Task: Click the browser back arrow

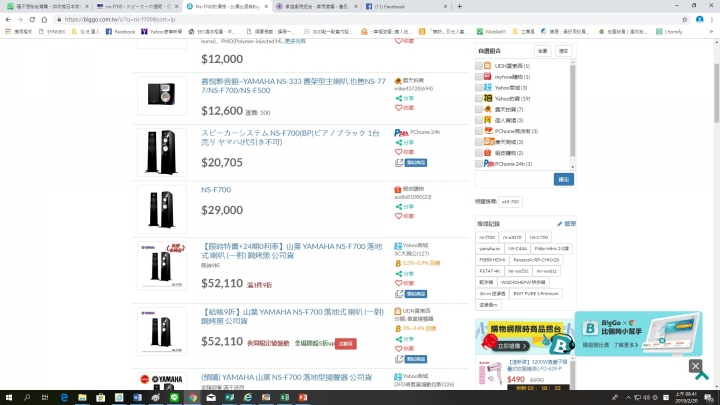Action: [8, 19]
